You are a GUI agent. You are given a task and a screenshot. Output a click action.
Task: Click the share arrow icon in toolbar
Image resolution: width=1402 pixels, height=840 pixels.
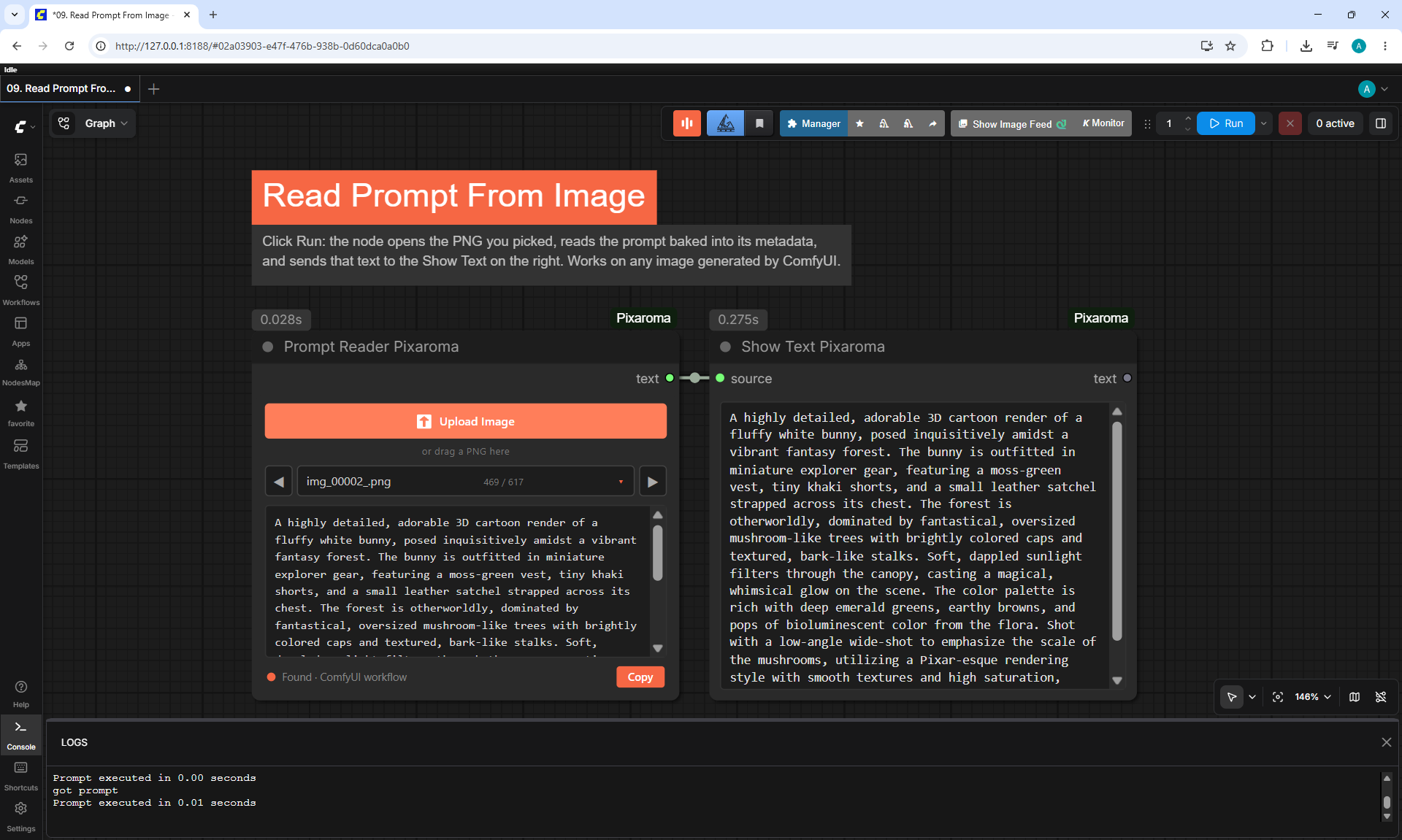[932, 123]
